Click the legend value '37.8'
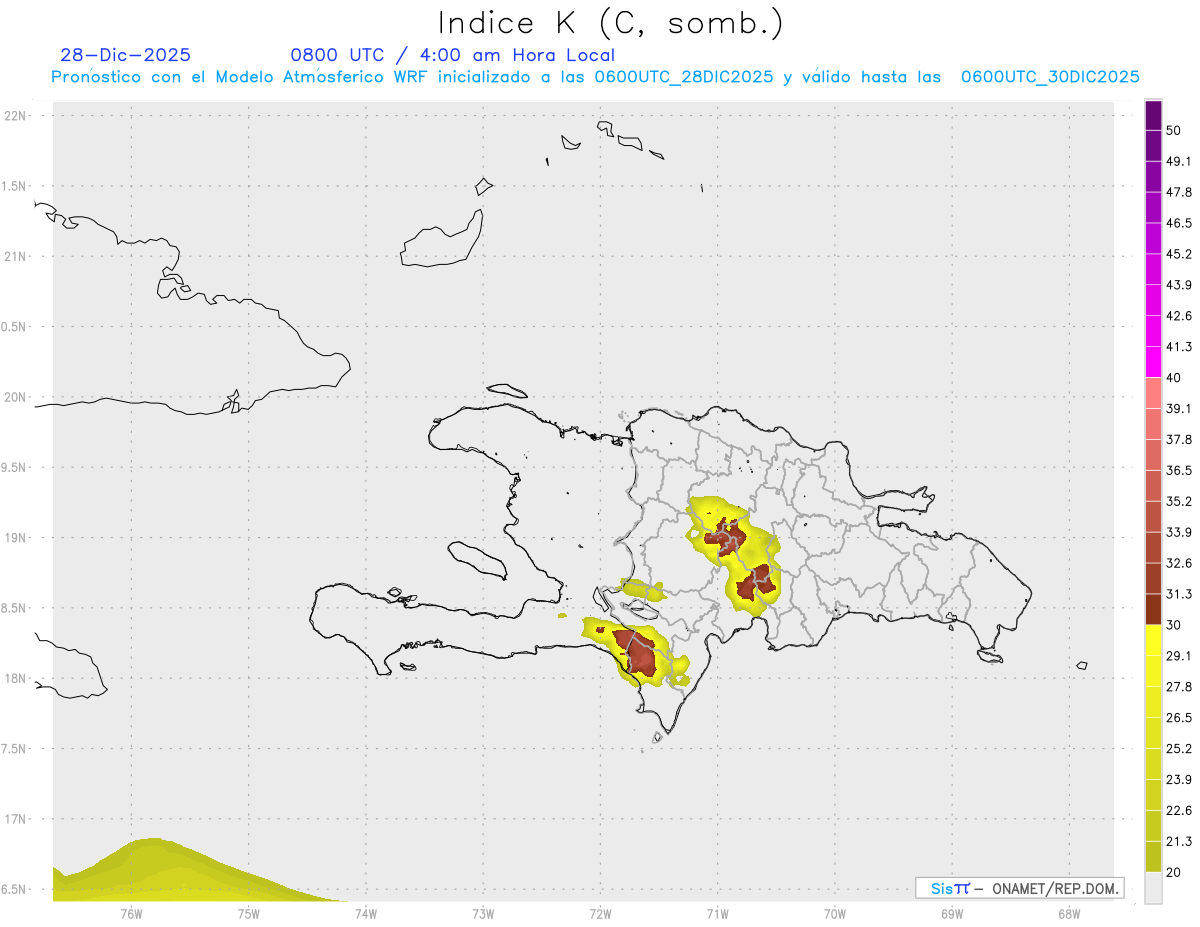This screenshot has width=1200, height=927. [1178, 439]
